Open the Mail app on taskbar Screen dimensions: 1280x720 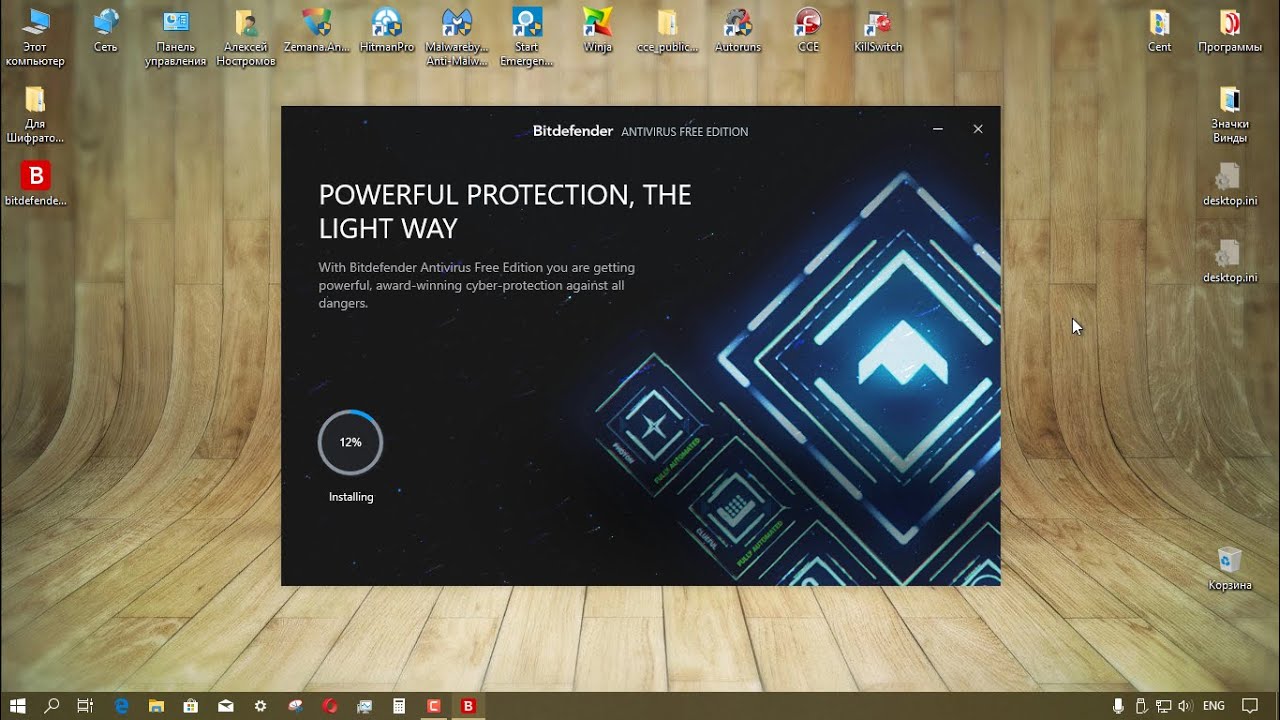(x=226, y=706)
